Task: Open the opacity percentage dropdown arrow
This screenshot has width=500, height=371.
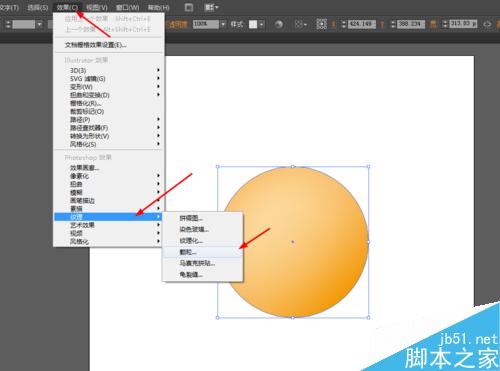Action: pos(223,24)
